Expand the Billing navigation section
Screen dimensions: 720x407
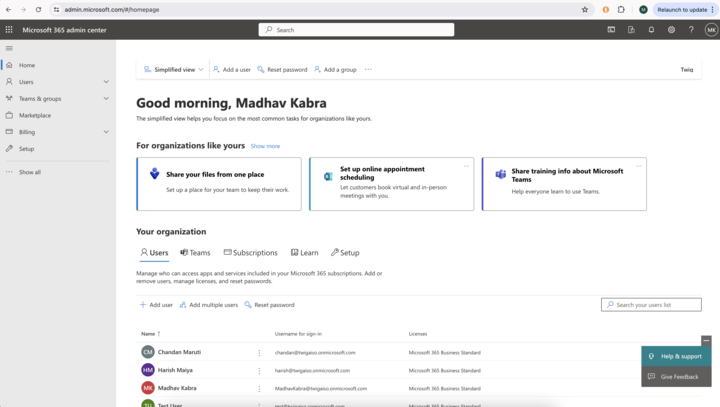[106, 132]
